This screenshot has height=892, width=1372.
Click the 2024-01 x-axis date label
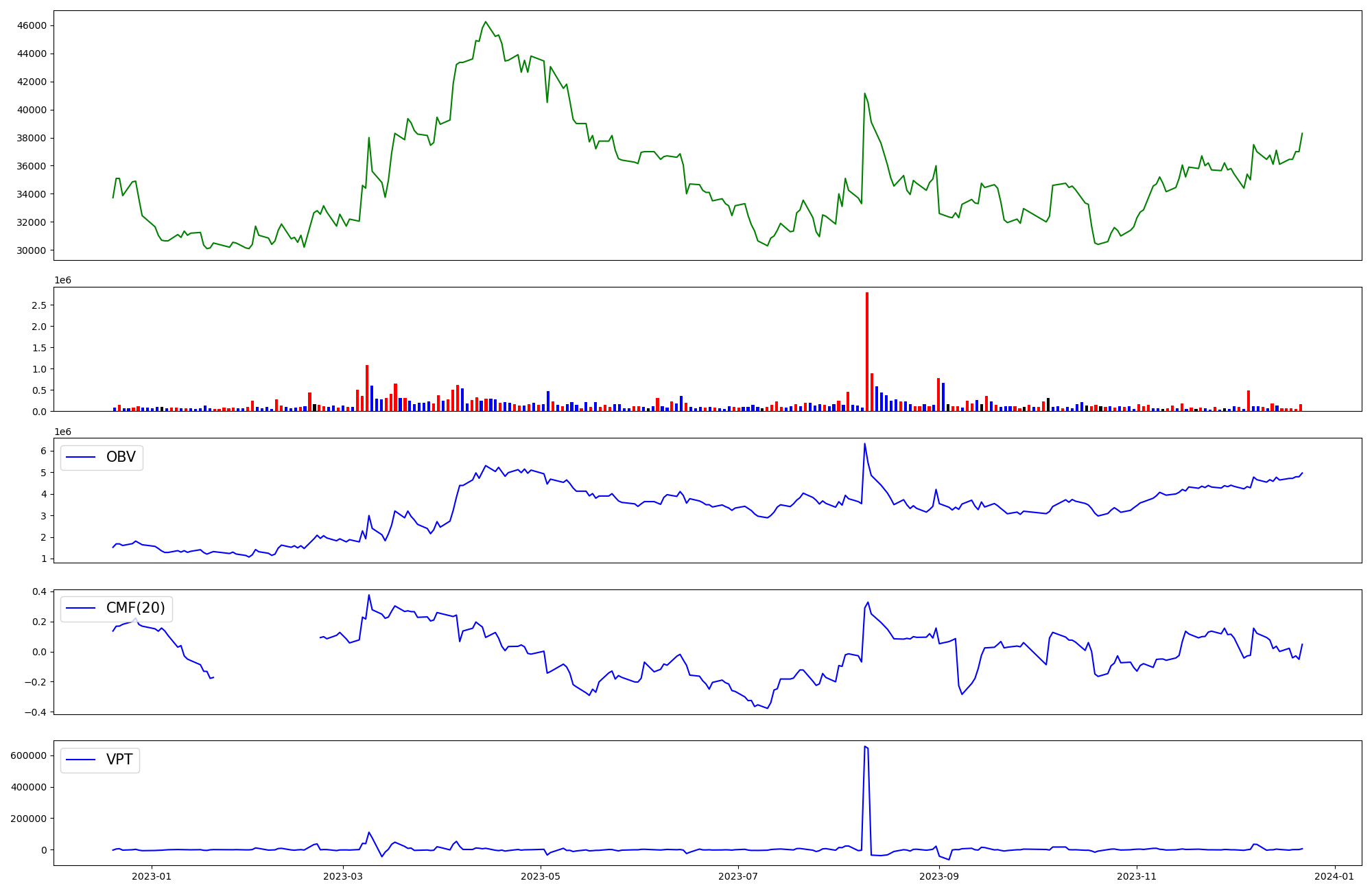(x=1334, y=876)
